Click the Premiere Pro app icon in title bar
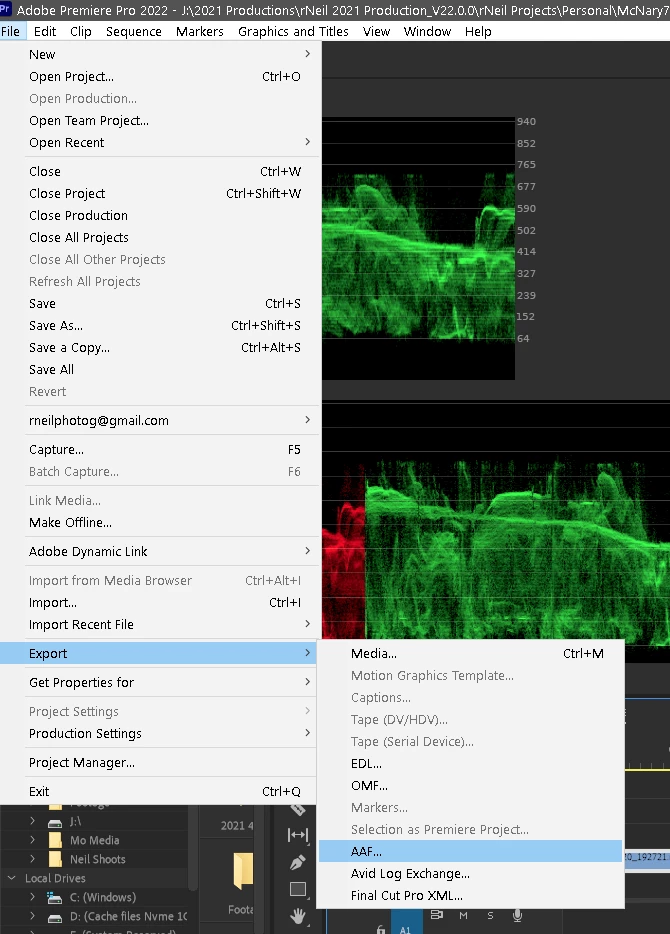The height and width of the screenshot is (934, 670). pos(5,9)
